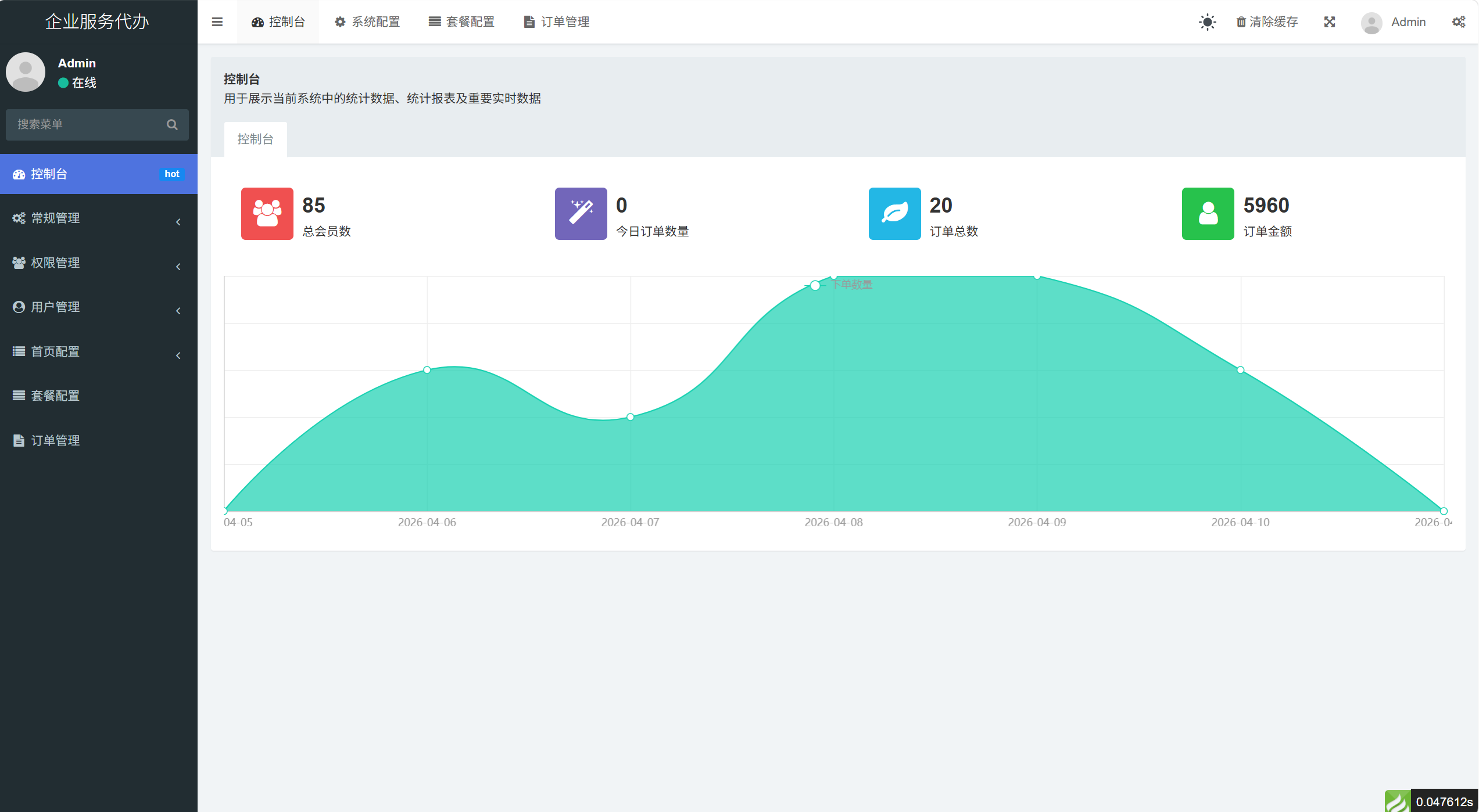
Task: Open 系统配置 top navigation tab
Action: (x=367, y=22)
